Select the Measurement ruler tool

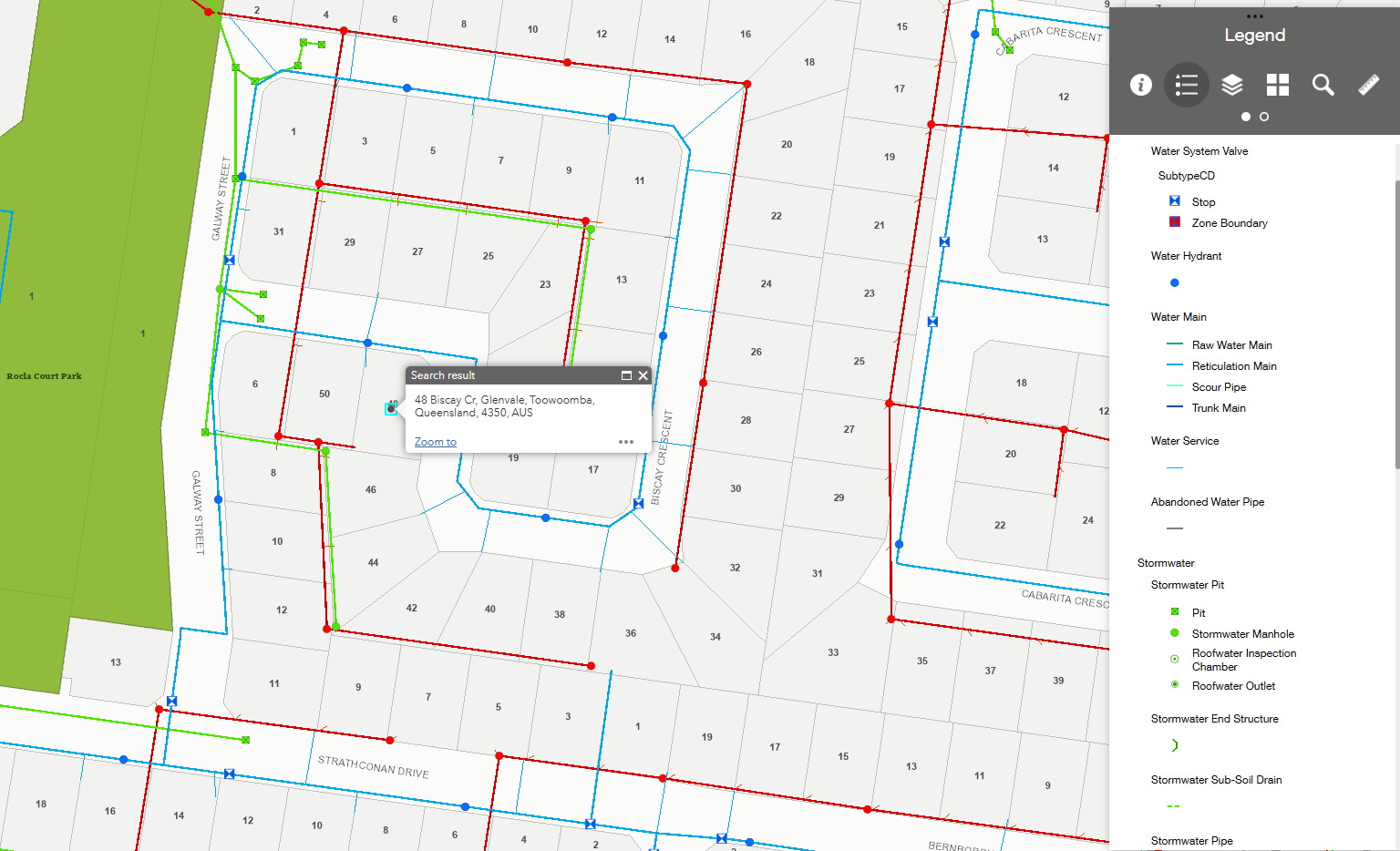coord(1368,85)
